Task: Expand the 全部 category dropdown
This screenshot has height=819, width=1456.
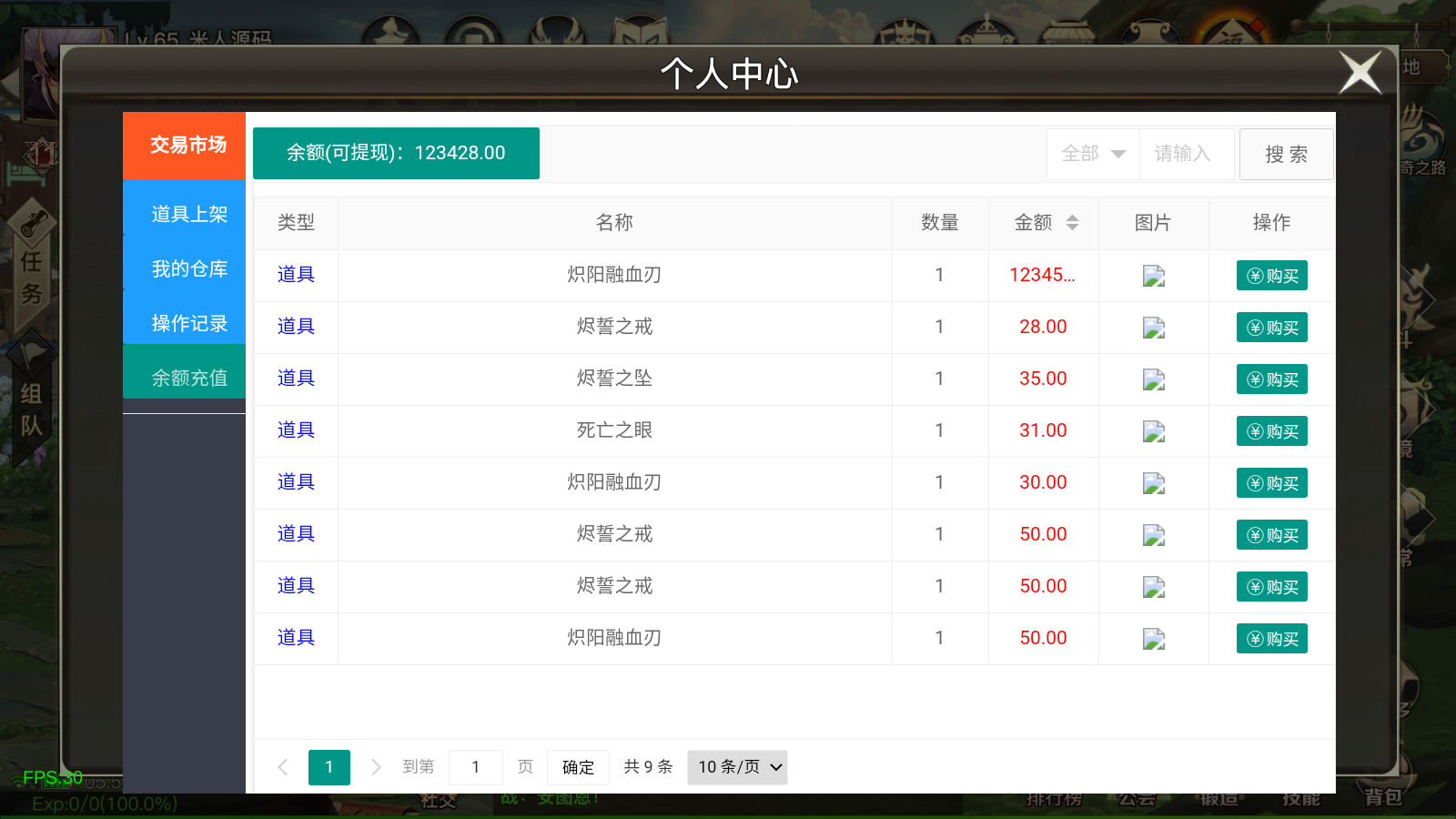Action: pyautogui.click(x=1093, y=154)
